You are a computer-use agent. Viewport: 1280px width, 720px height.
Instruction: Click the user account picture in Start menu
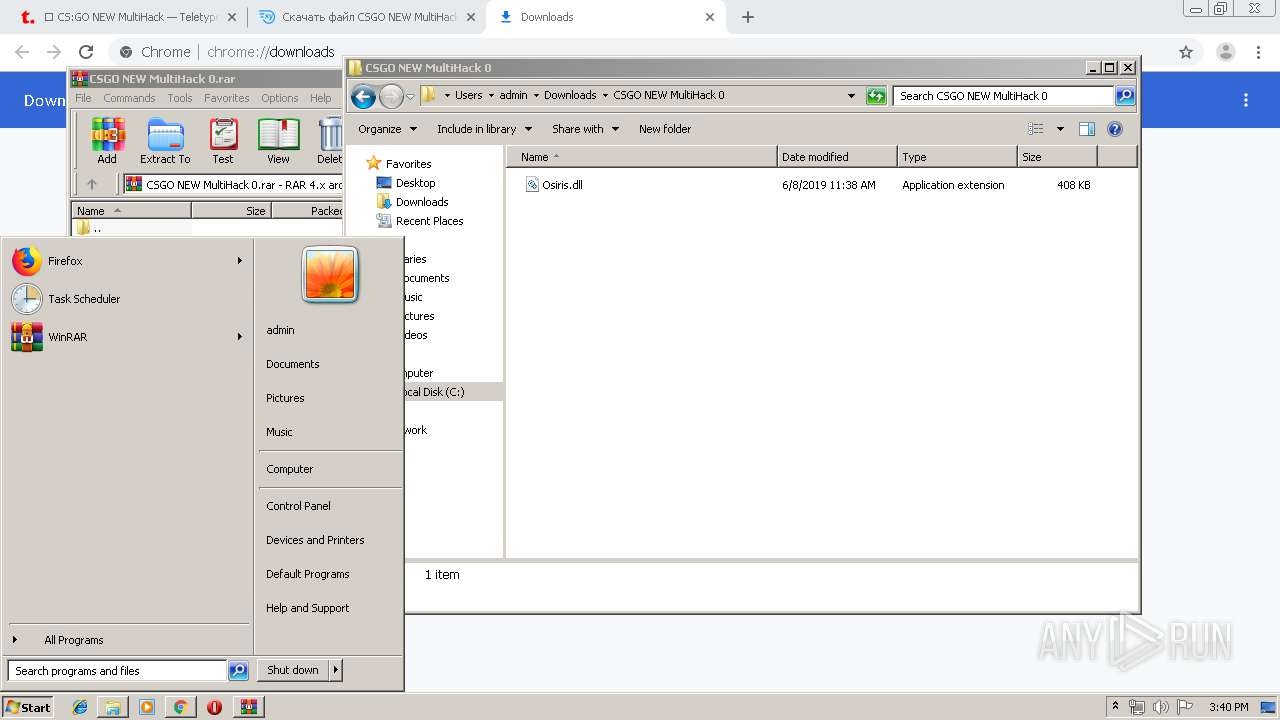click(330, 275)
